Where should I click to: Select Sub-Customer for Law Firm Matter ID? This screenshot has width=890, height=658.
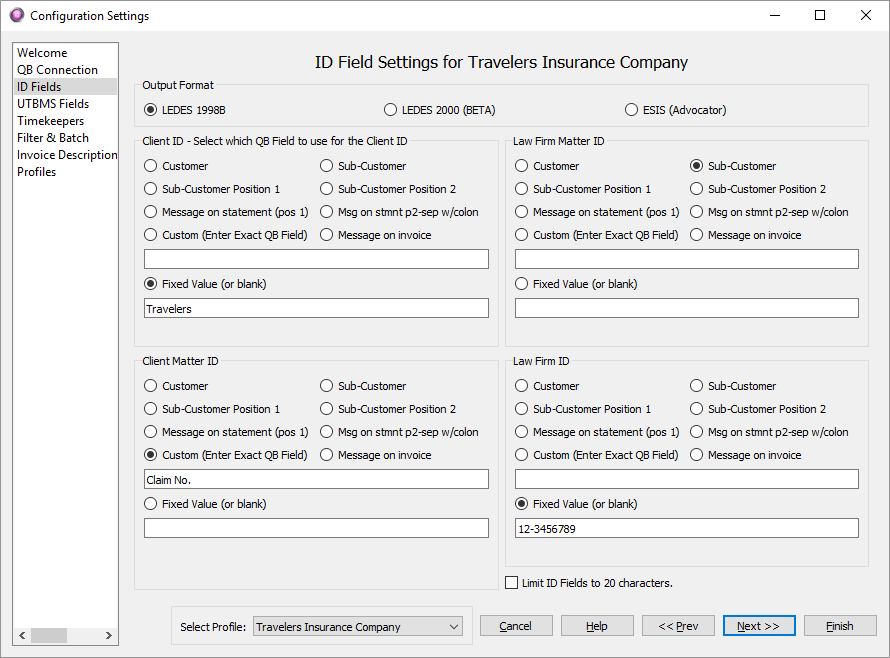733,166
